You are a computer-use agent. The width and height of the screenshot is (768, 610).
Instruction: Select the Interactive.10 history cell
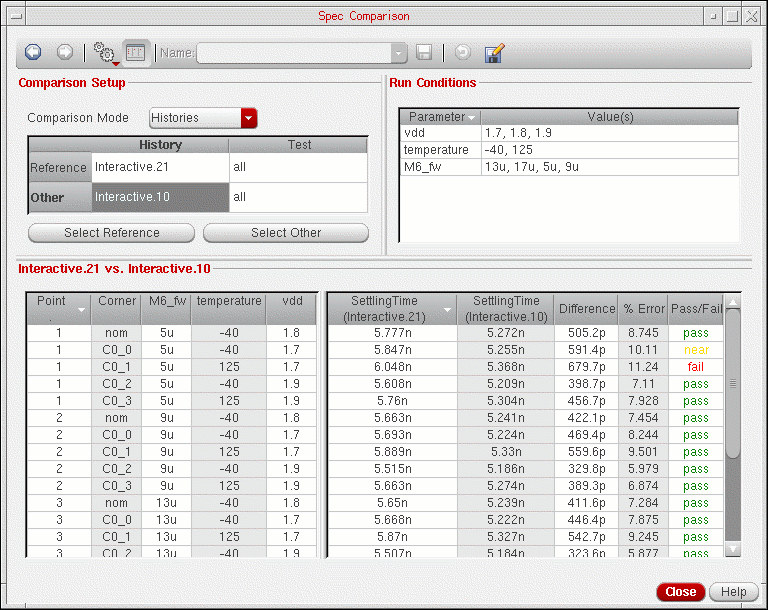pos(160,197)
